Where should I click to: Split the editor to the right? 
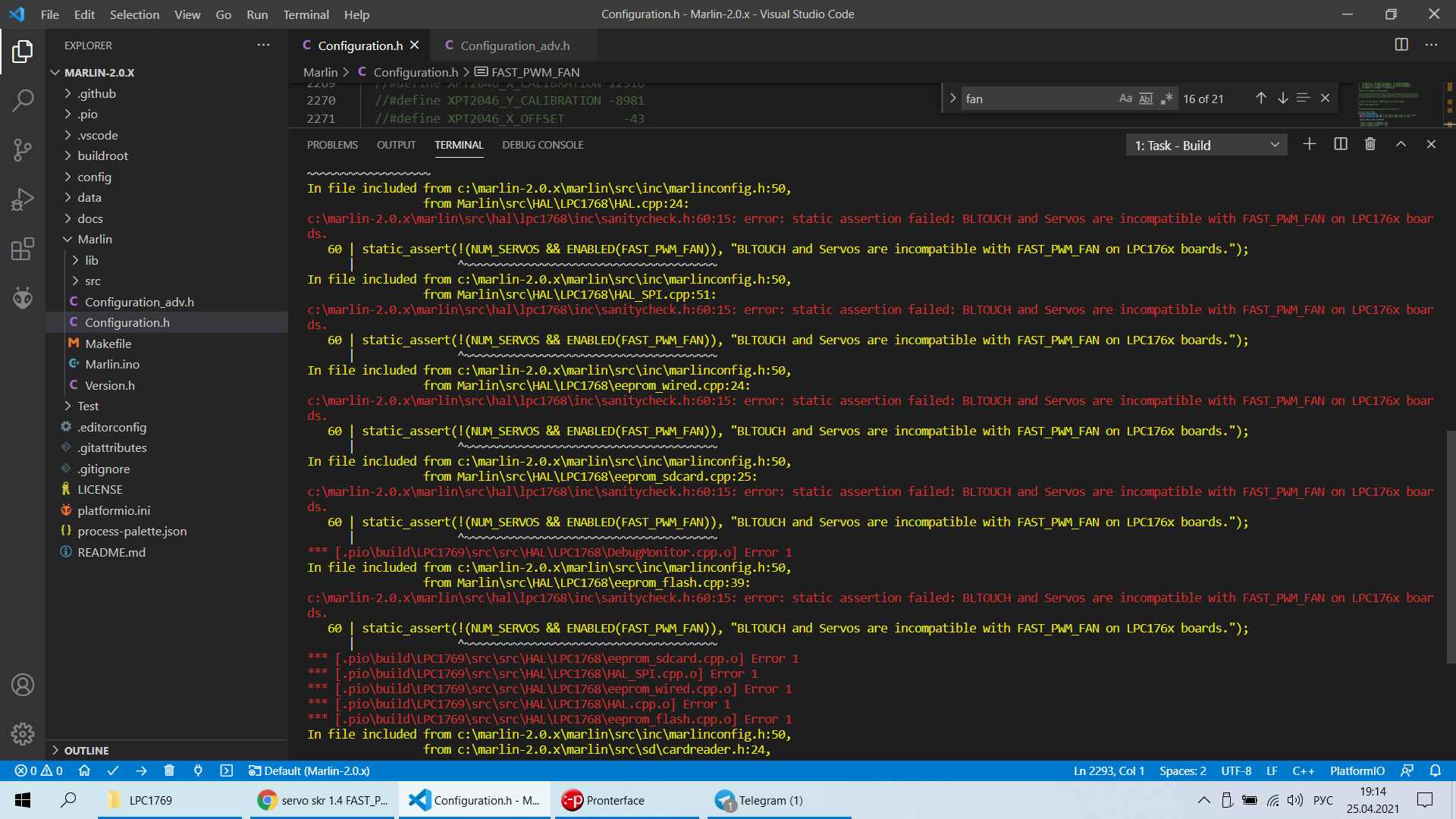tap(1401, 45)
